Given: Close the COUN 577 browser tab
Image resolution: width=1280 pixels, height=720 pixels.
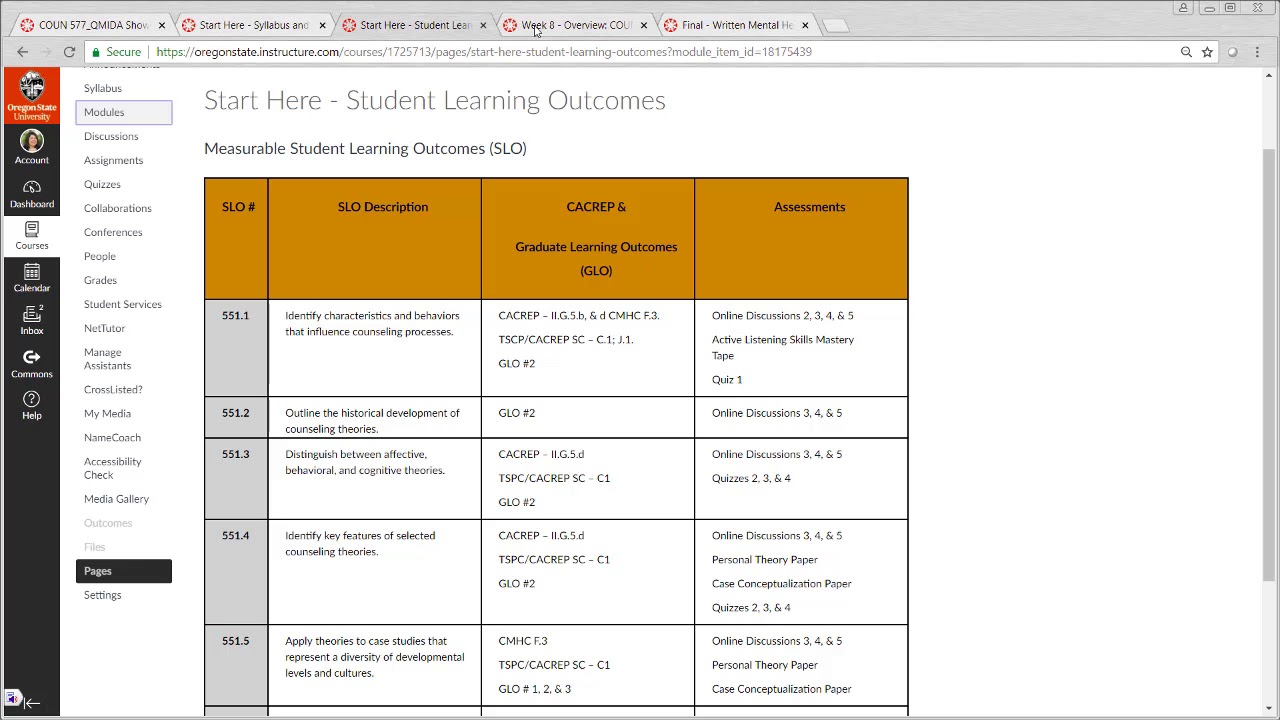Looking at the screenshot, I should click(161, 25).
